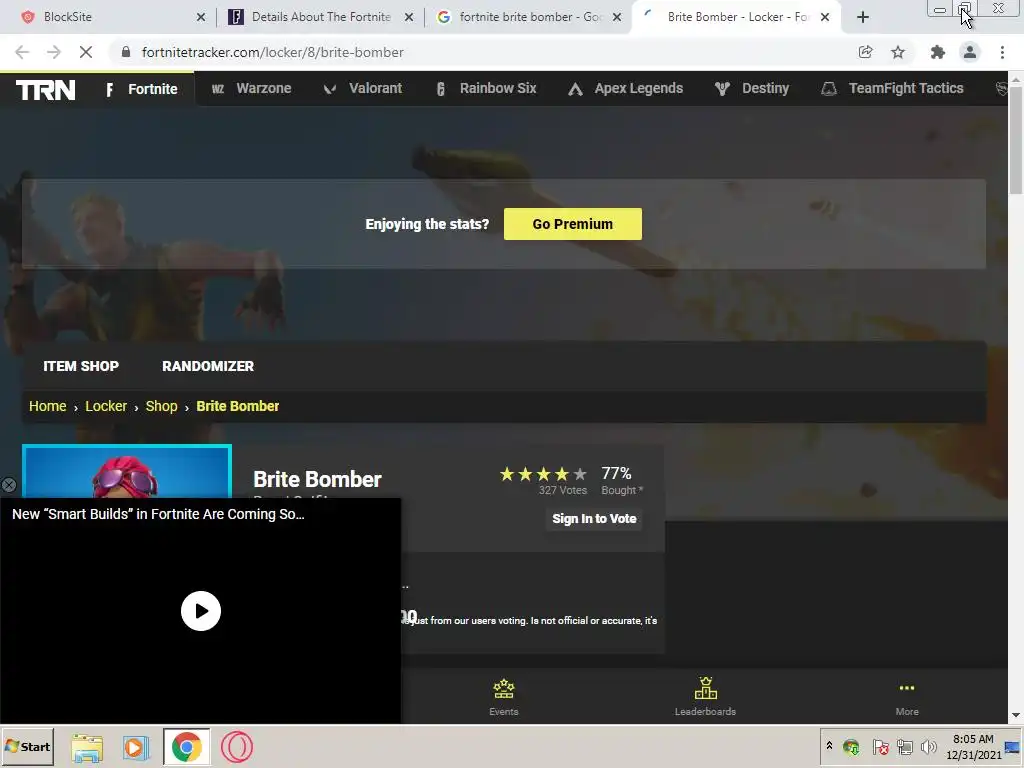Open the ITEM SHOP menu

tap(81, 366)
